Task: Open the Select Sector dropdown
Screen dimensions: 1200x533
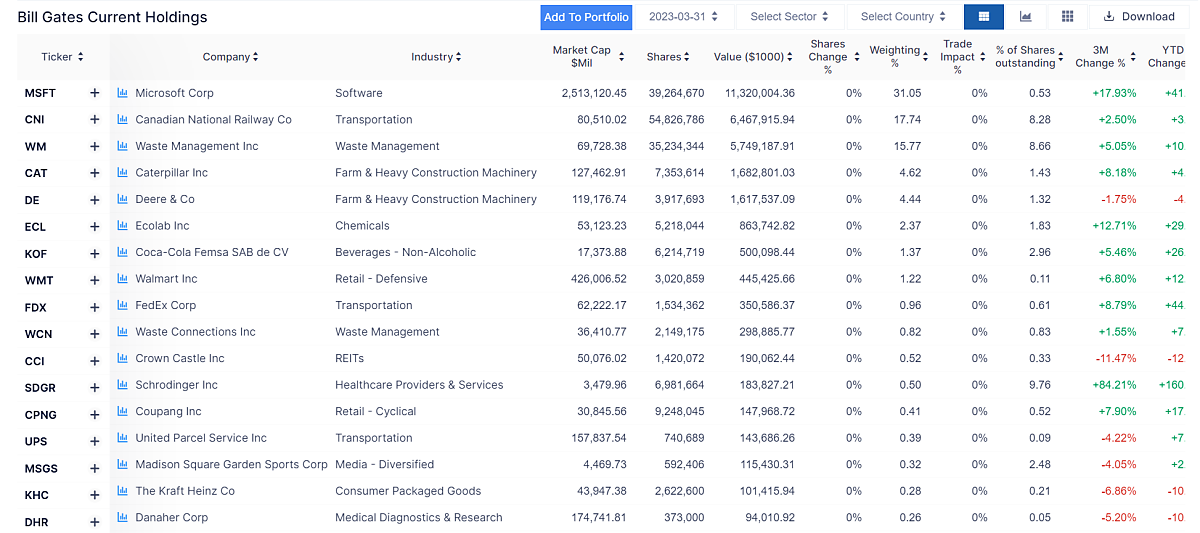Action: [x=790, y=17]
